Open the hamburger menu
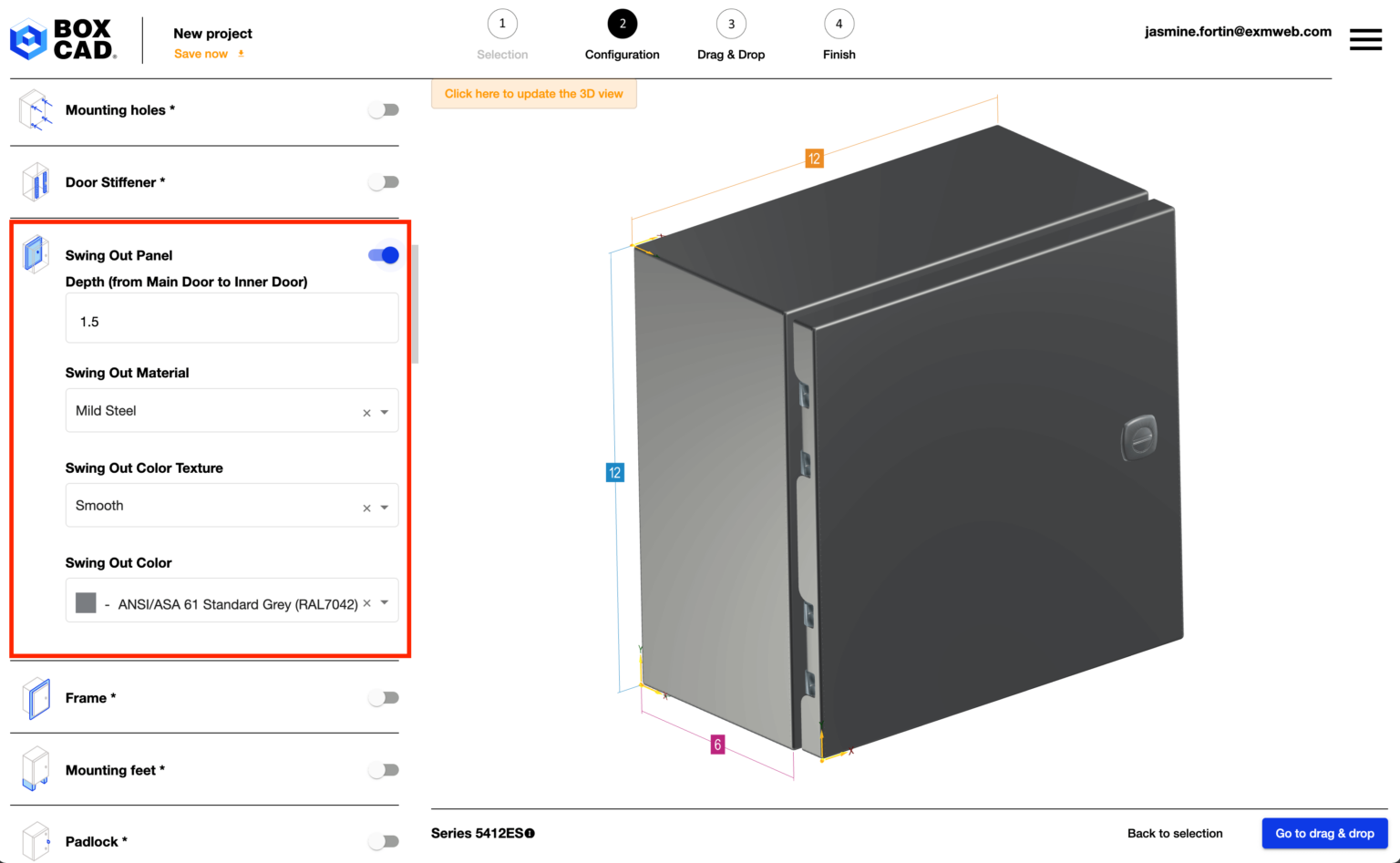 point(1365,39)
